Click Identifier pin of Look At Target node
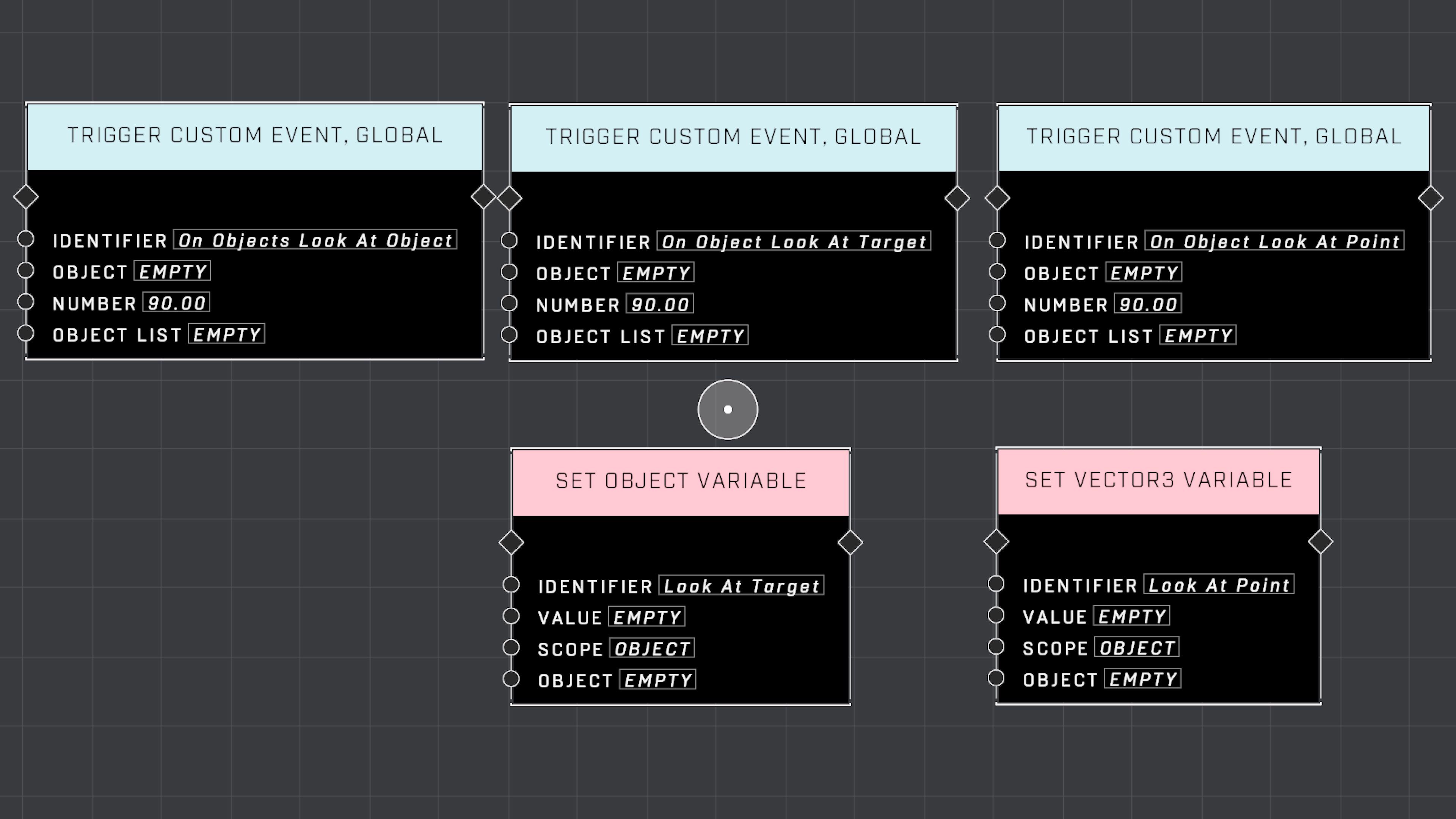1456x819 pixels. pos(511,584)
